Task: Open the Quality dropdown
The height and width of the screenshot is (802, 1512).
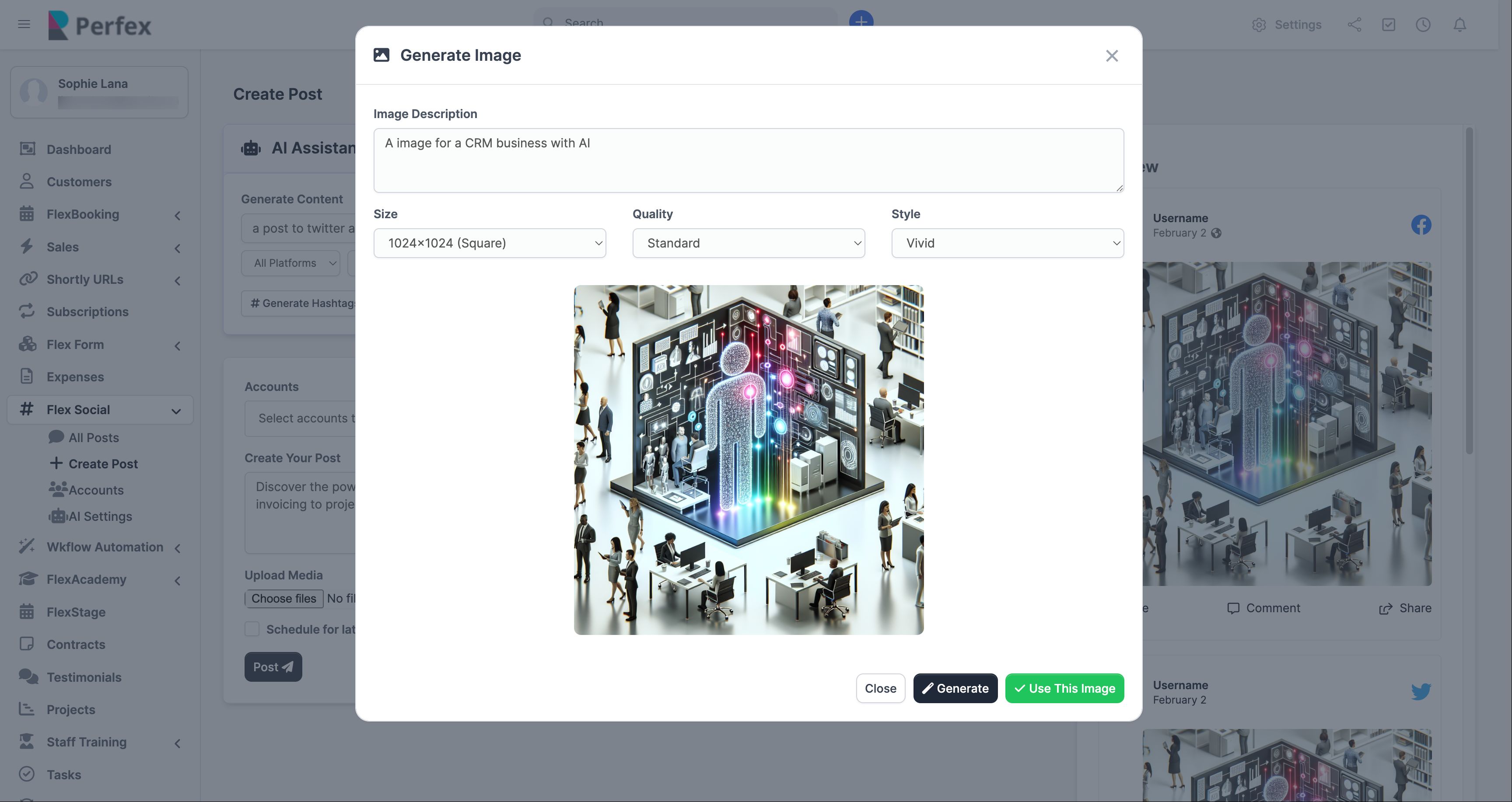Action: coord(749,243)
